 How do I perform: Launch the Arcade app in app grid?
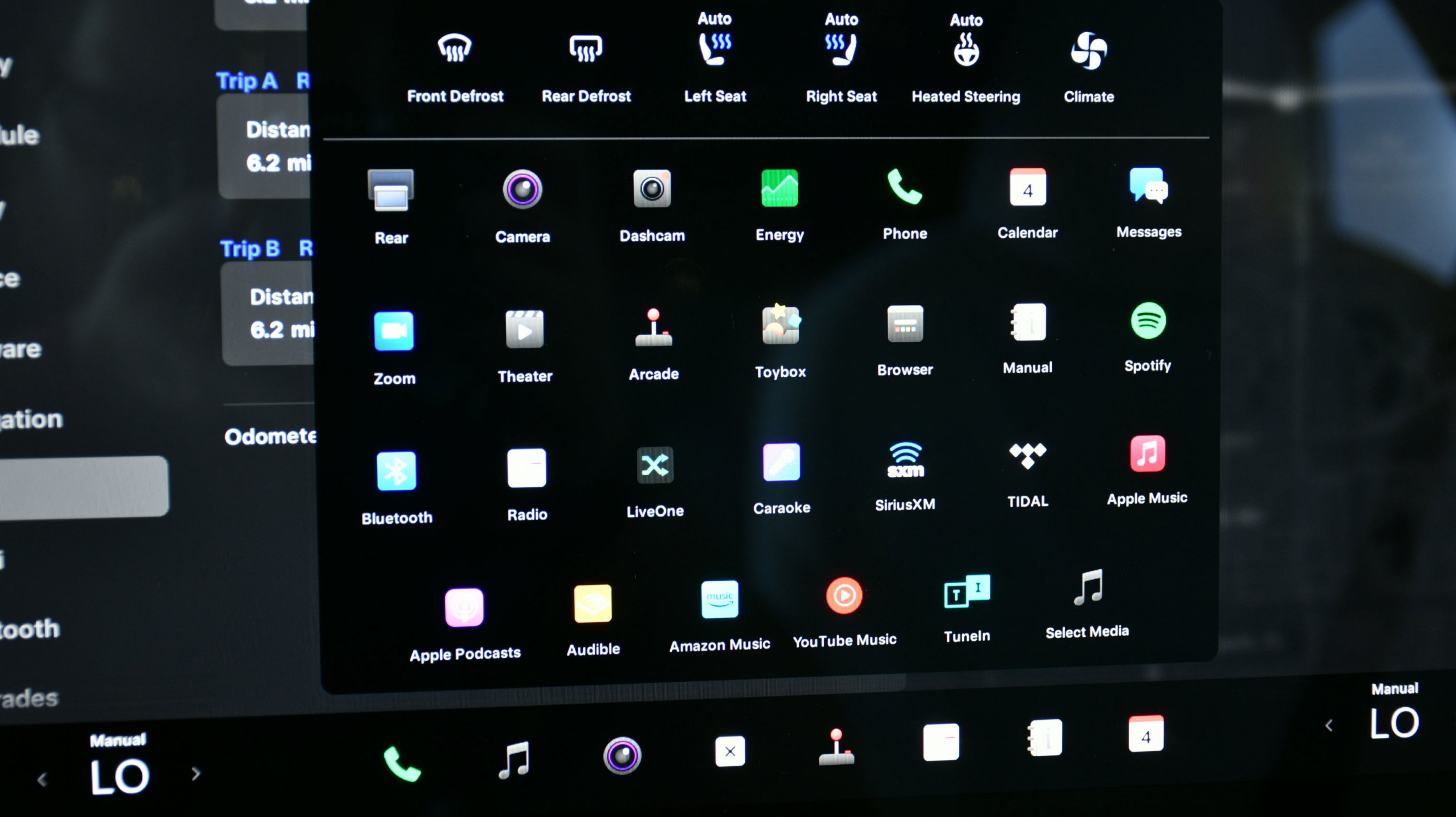(653, 344)
